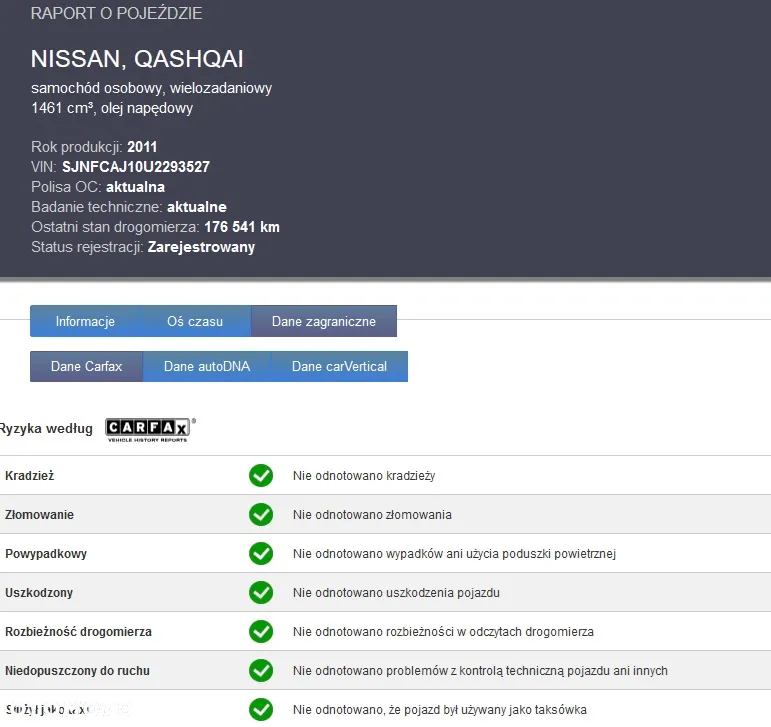Click the green checkmark in the Uszkodzony row

tap(261, 592)
